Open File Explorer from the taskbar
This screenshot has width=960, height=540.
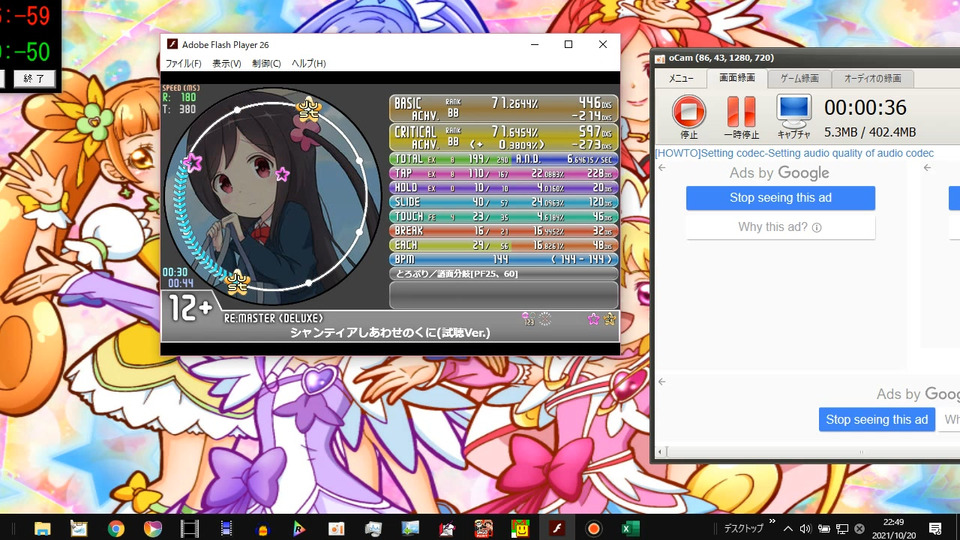click(x=42, y=528)
